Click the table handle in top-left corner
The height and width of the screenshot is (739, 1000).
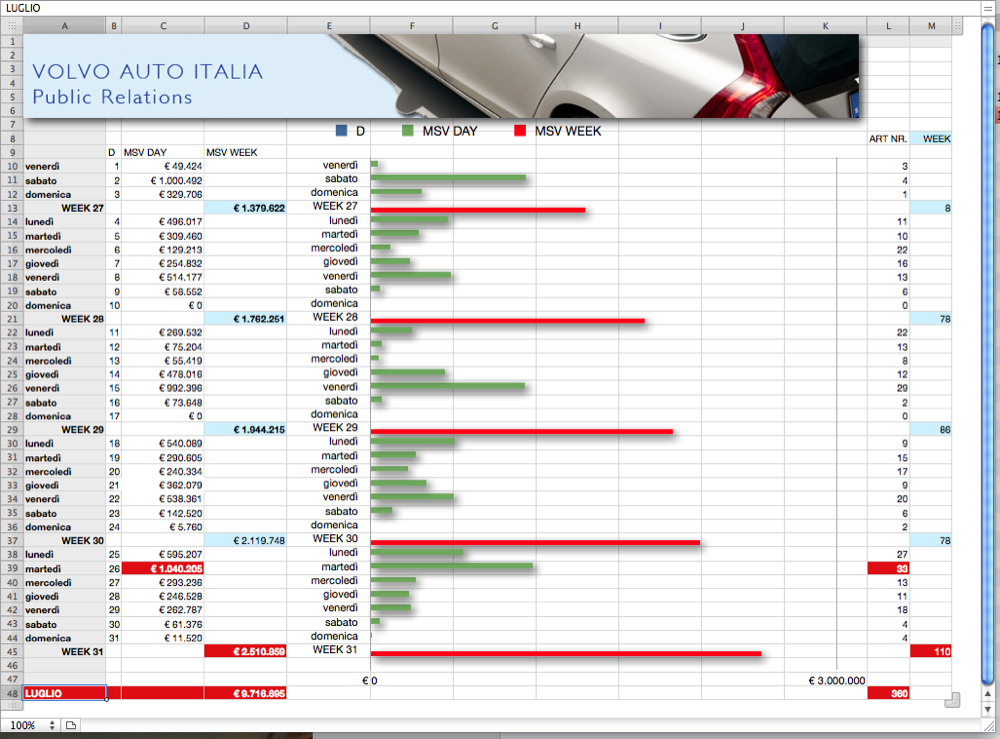click(12, 25)
